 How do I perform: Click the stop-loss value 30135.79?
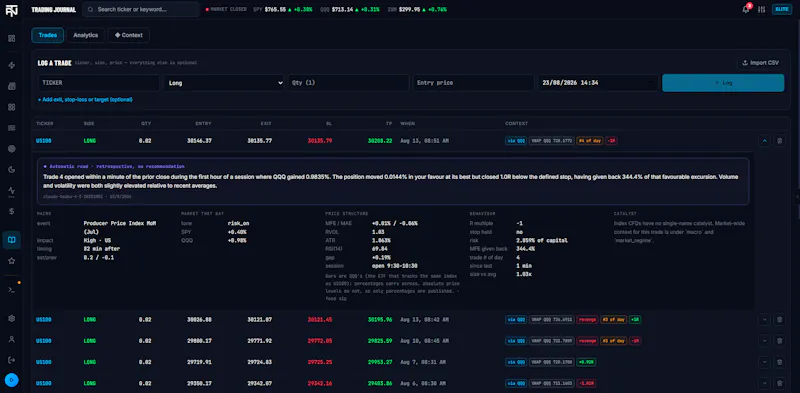coord(319,141)
